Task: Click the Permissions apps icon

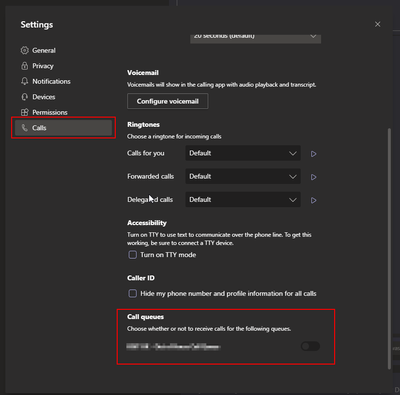Action: tap(24, 112)
